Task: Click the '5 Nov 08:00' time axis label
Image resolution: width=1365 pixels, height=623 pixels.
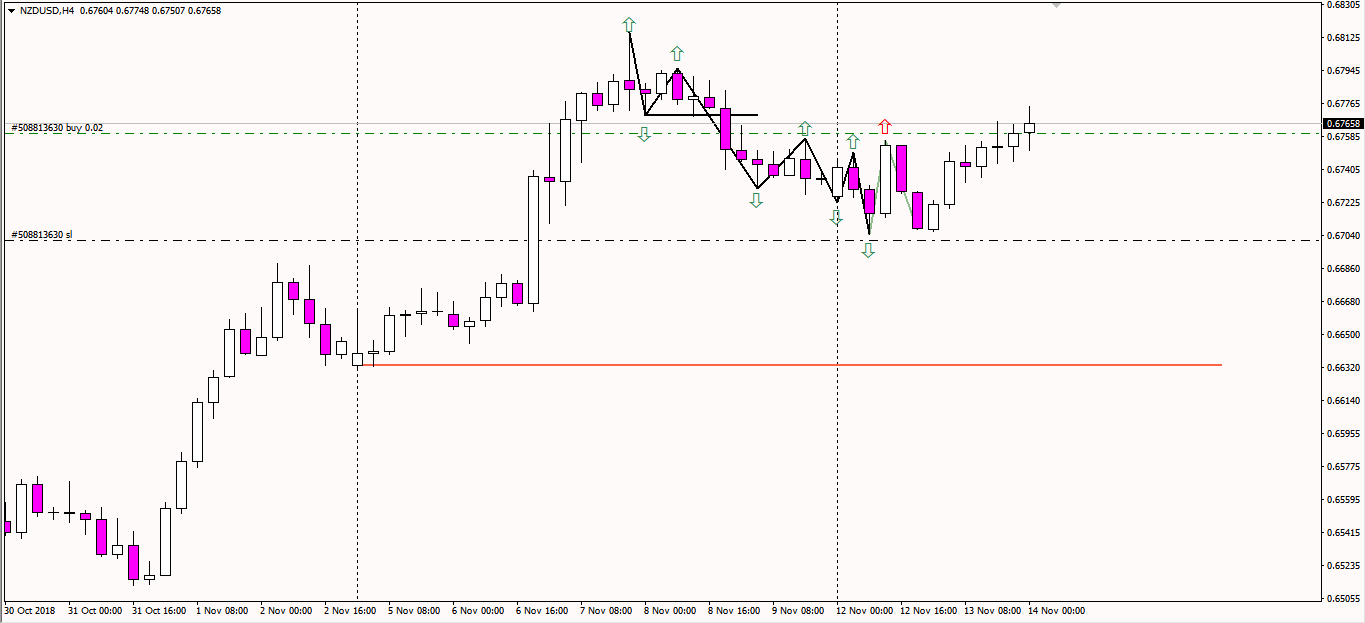Action: click(414, 611)
